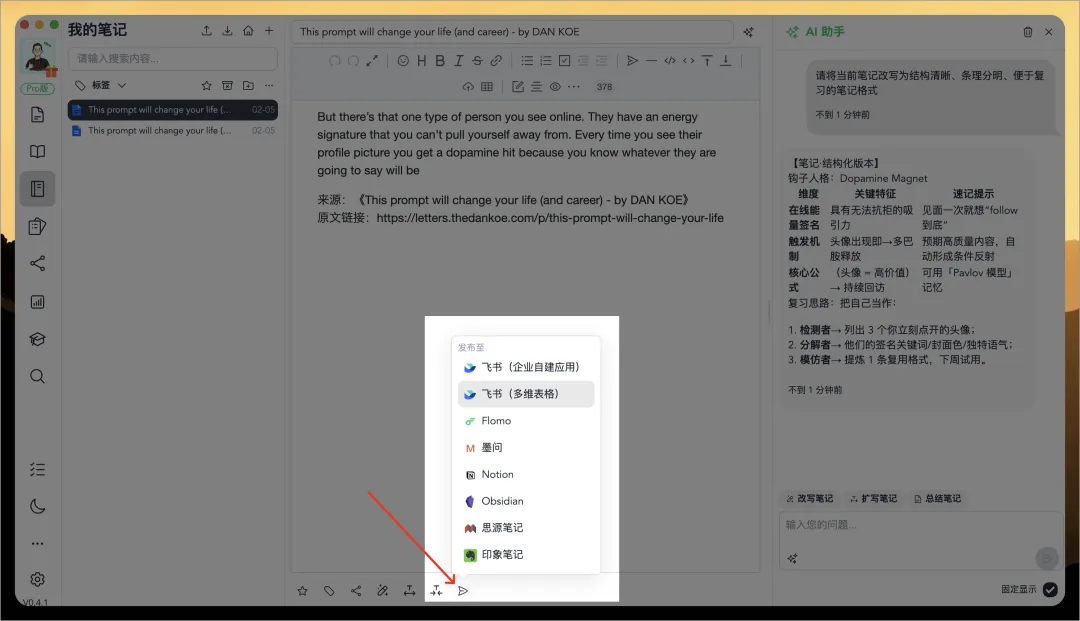Select Notion from the publish list
The height and width of the screenshot is (621, 1080).
pos(497,474)
